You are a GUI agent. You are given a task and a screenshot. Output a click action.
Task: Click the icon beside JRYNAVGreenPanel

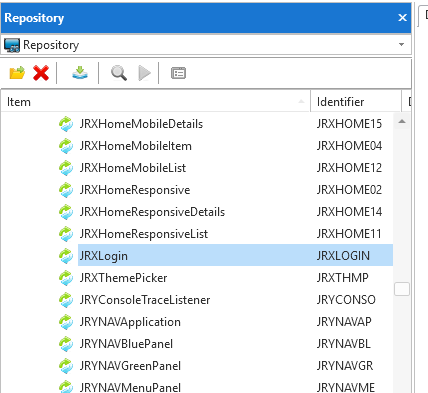(x=66, y=366)
